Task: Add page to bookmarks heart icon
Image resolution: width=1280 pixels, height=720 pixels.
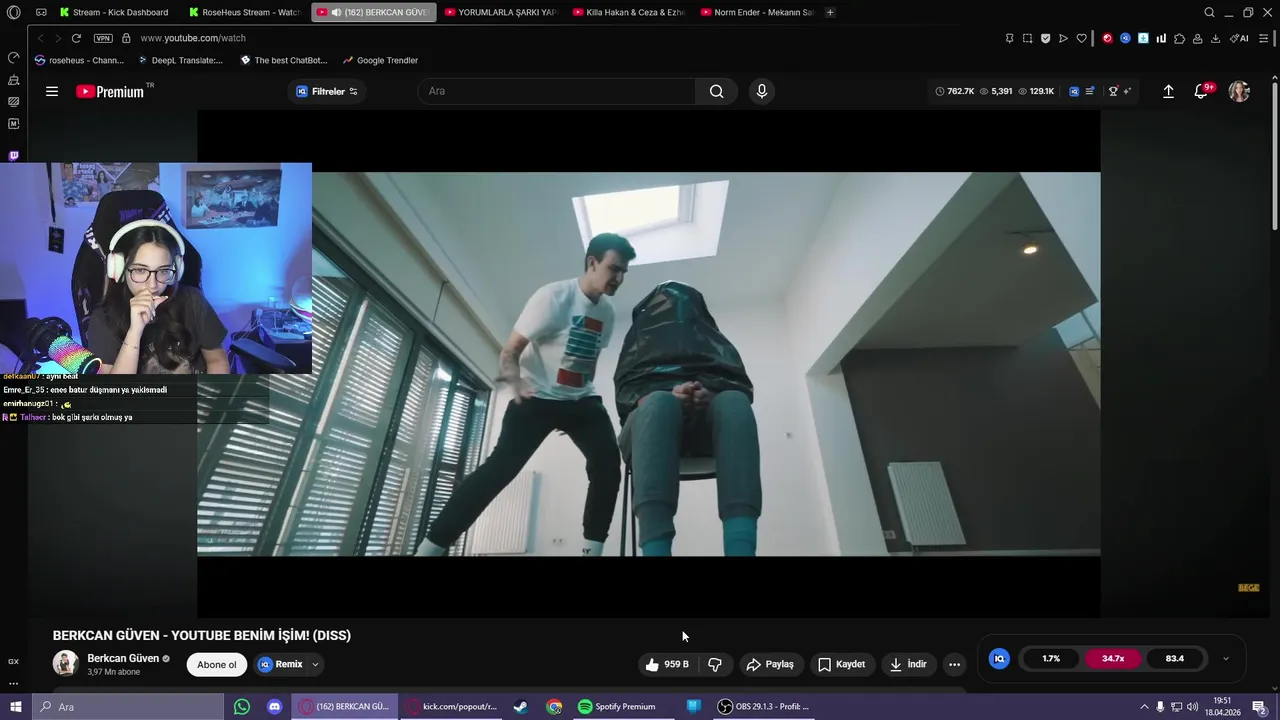Action: tap(1081, 38)
